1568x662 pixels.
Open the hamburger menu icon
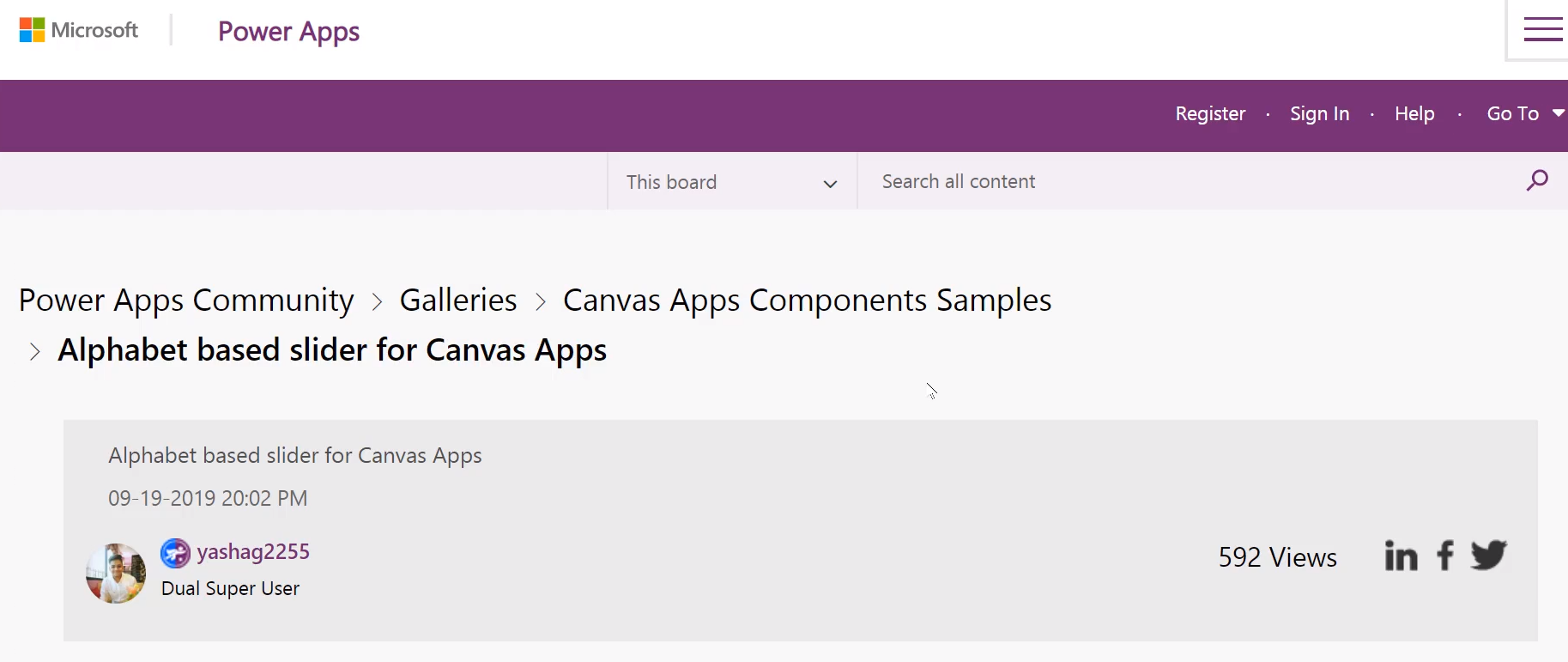coord(1542,29)
